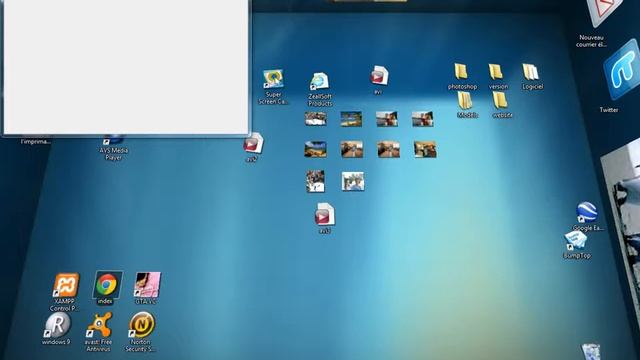Open the website folder
The width and height of the screenshot is (640, 360).
(499, 100)
